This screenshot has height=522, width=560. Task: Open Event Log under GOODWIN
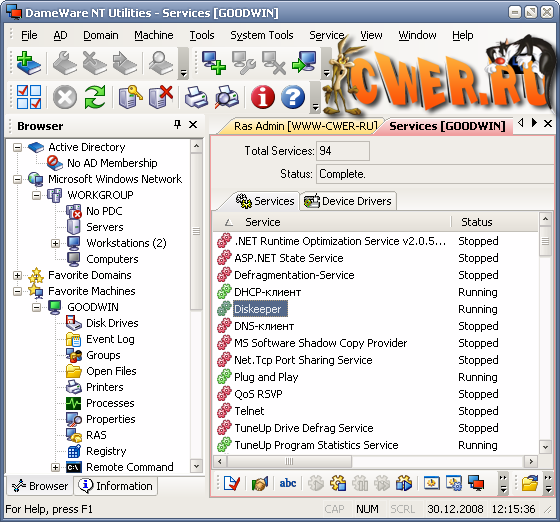[x=110, y=339]
